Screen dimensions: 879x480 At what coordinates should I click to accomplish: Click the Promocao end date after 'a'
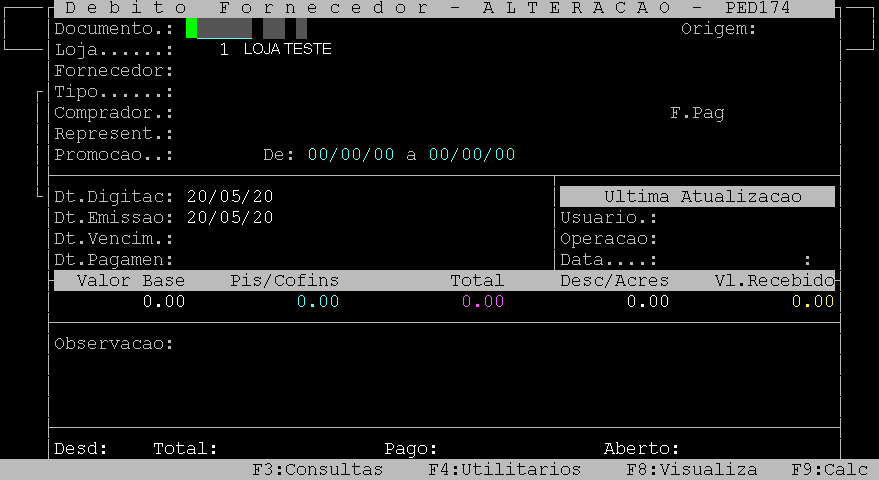[x=472, y=155]
